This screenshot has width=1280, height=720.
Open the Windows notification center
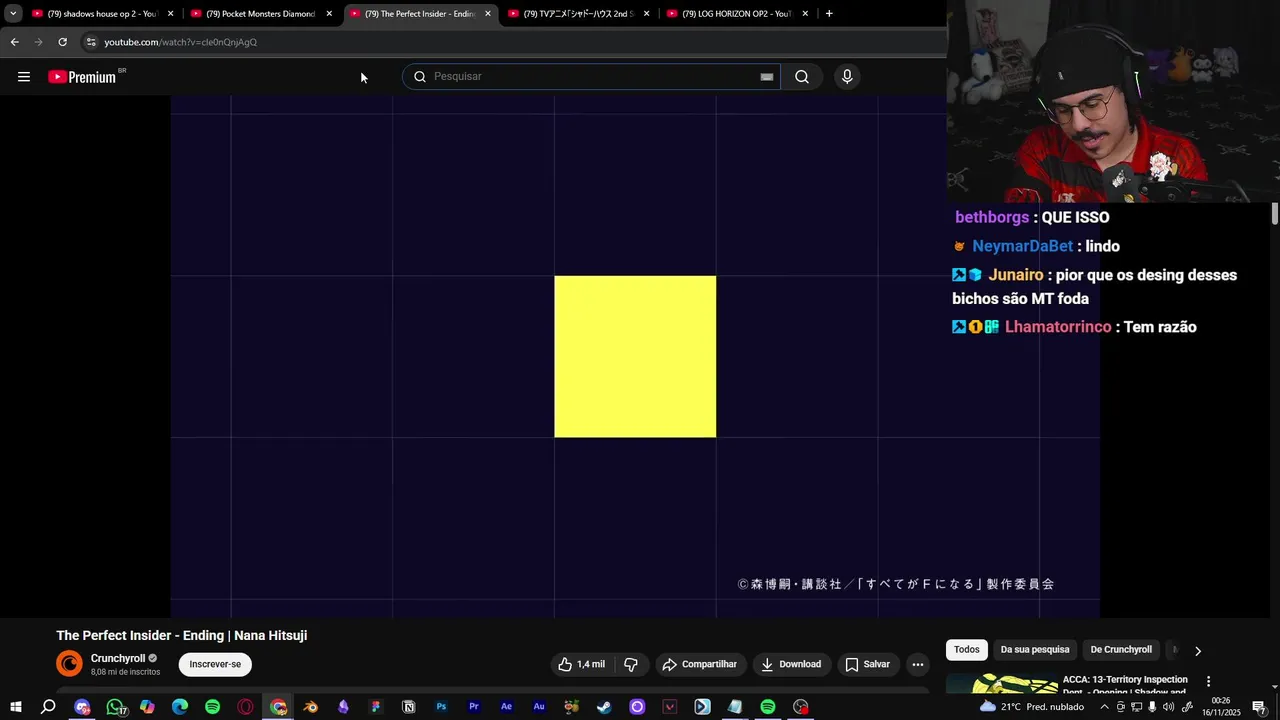point(1259,707)
